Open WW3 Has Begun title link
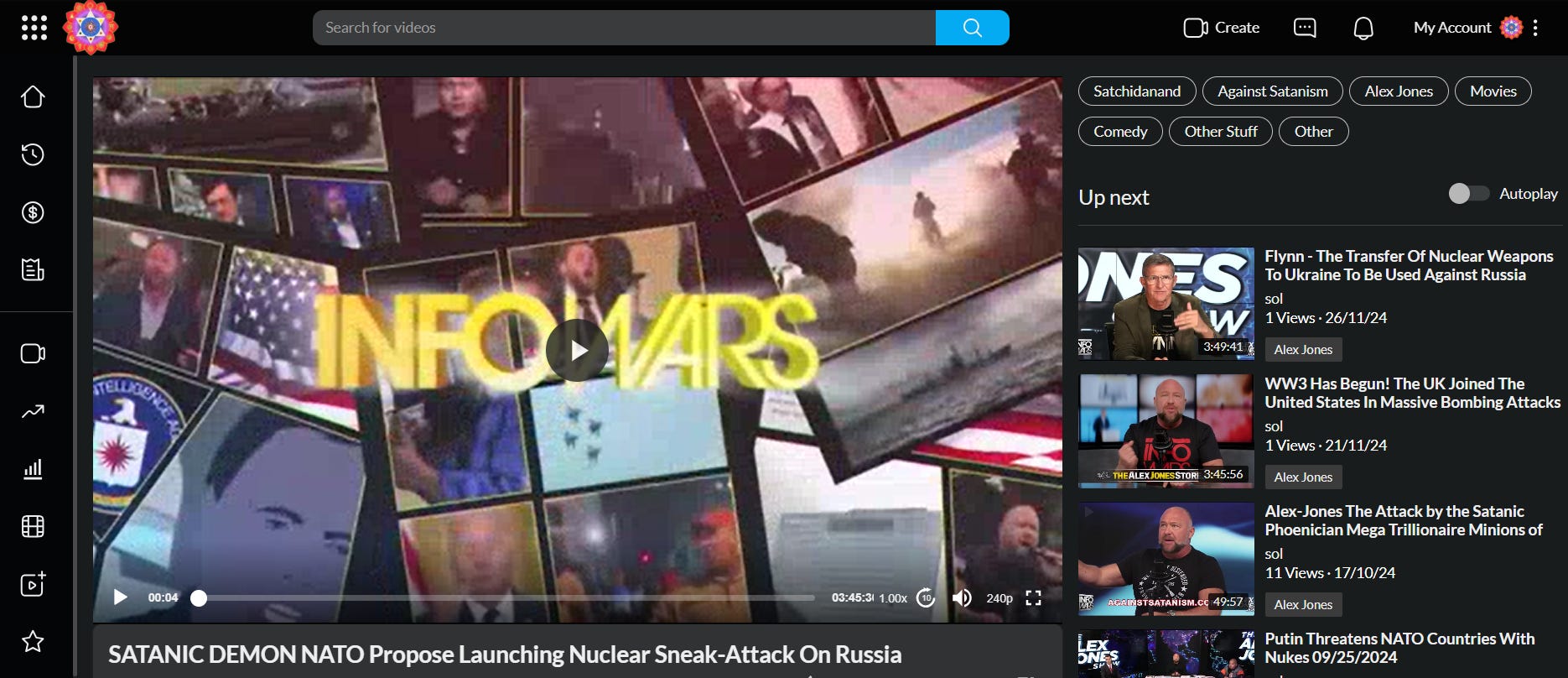 point(1412,394)
